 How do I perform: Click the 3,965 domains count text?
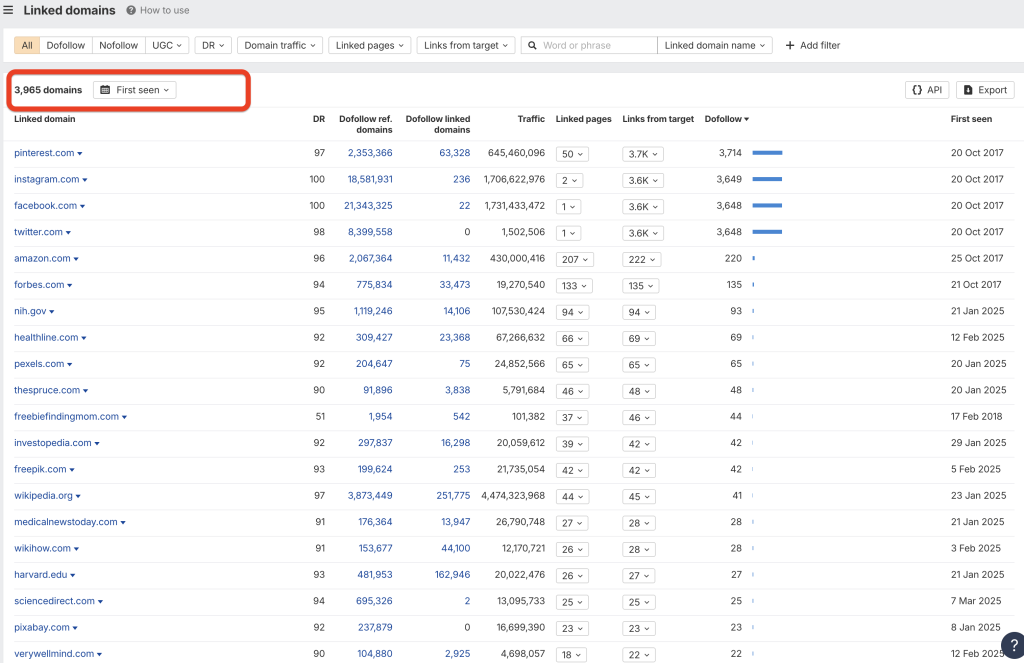[x=48, y=90]
